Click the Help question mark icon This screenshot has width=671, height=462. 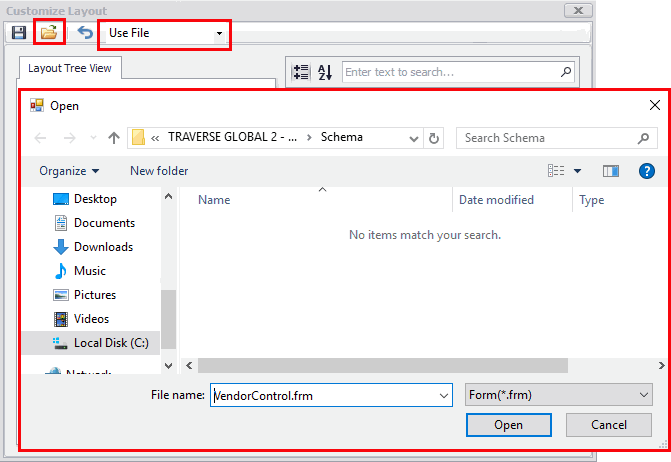[646, 171]
